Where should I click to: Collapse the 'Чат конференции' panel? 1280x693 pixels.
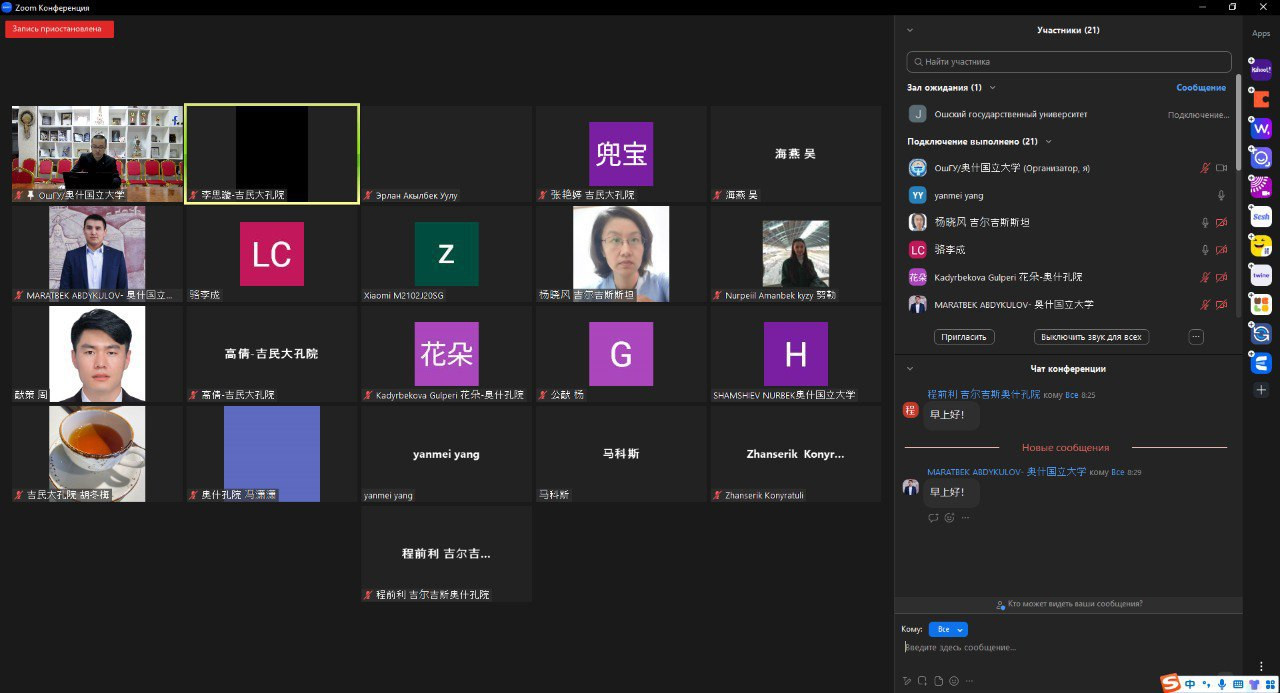click(910, 369)
